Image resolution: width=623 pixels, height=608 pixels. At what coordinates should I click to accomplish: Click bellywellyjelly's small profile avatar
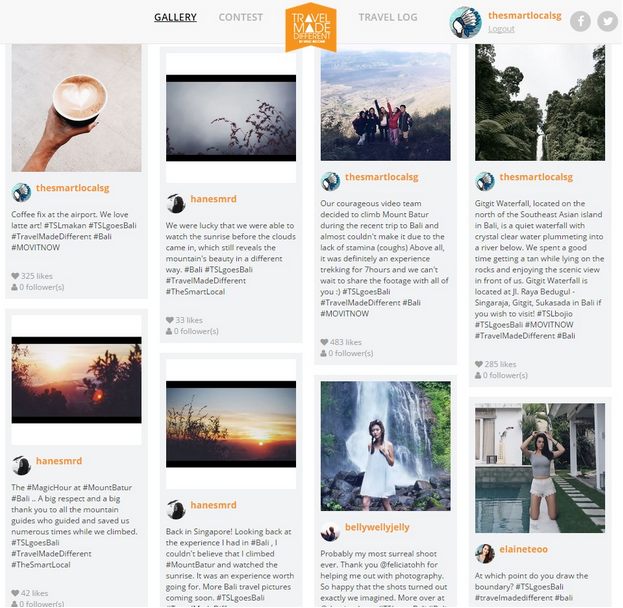click(331, 532)
